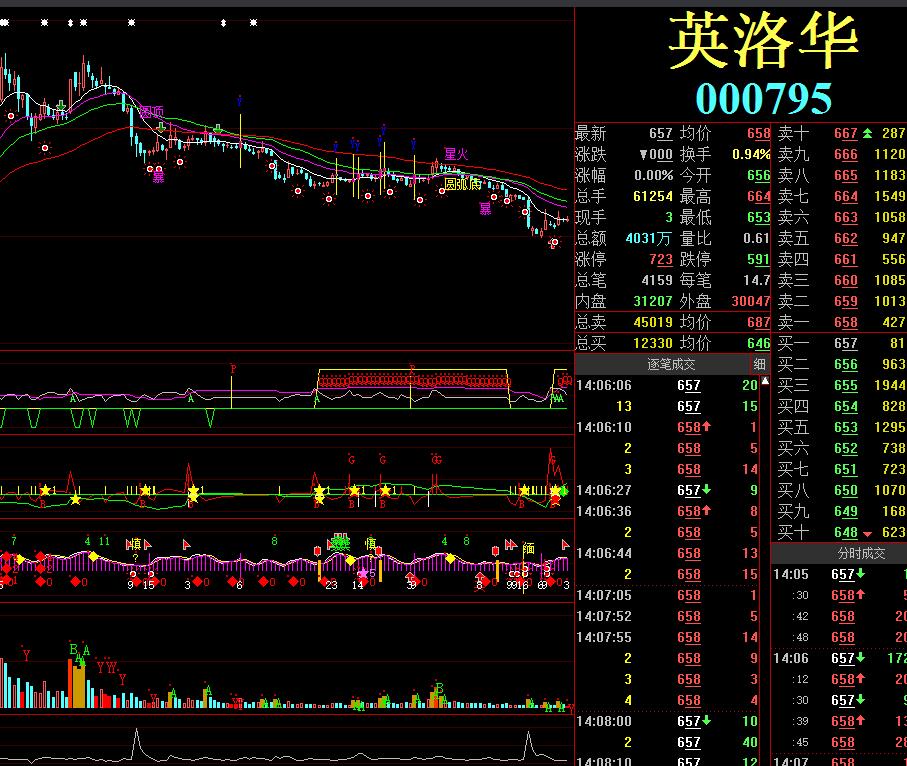The height and width of the screenshot is (766, 907).
Task: Click the 总卖 value 45019
Action: (x=652, y=322)
